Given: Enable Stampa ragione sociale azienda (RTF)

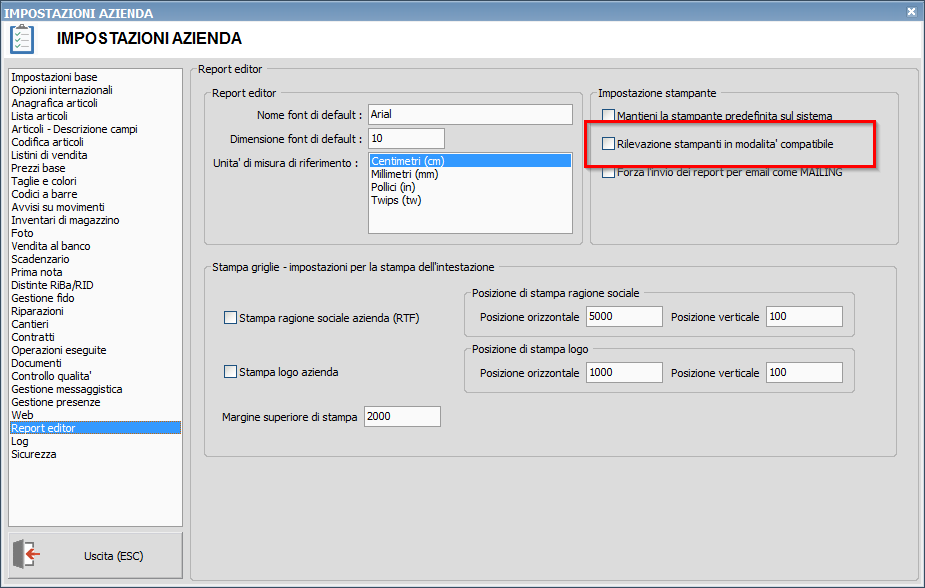Looking at the screenshot, I should (x=230, y=318).
